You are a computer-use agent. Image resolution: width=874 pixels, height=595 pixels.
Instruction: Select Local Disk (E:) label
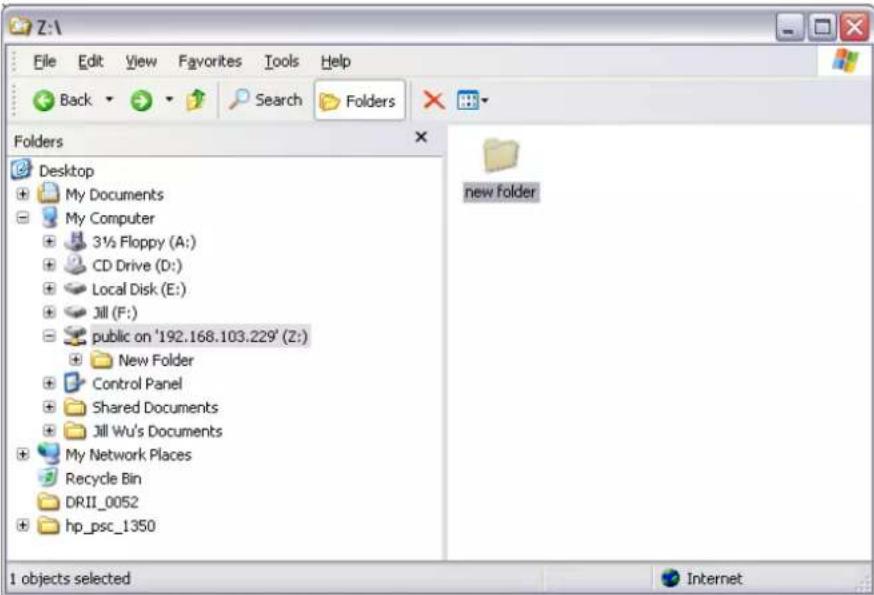(x=139, y=289)
